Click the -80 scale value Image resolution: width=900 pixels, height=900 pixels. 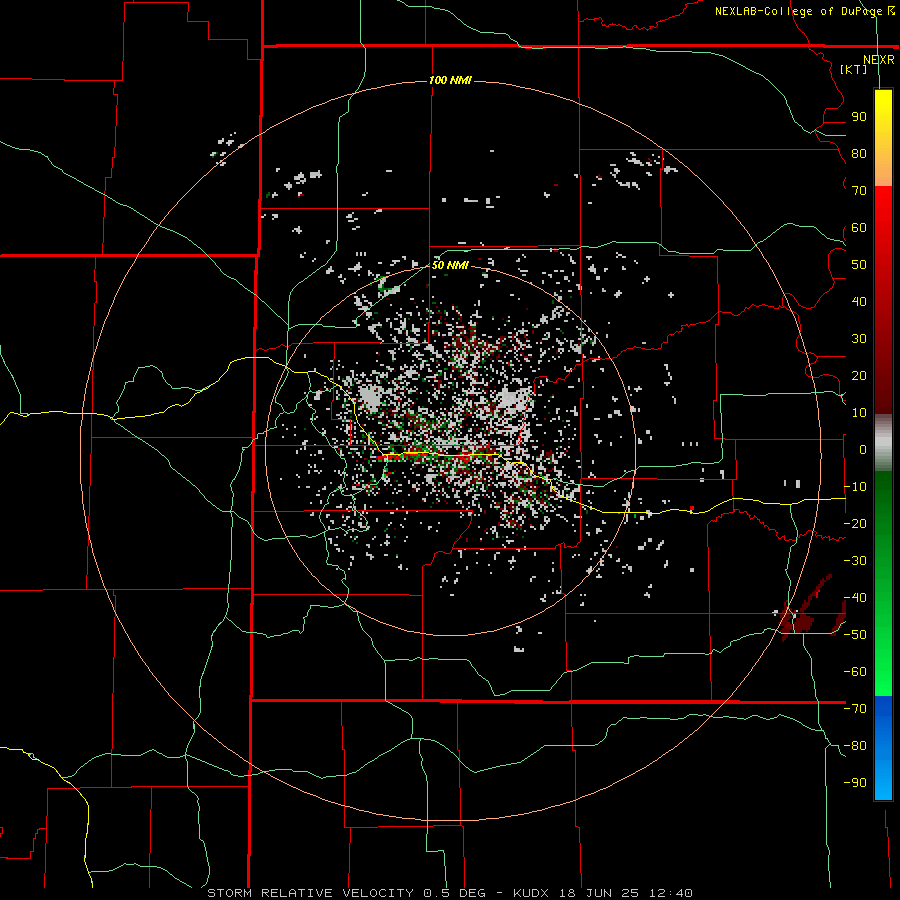tap(855, 746)
